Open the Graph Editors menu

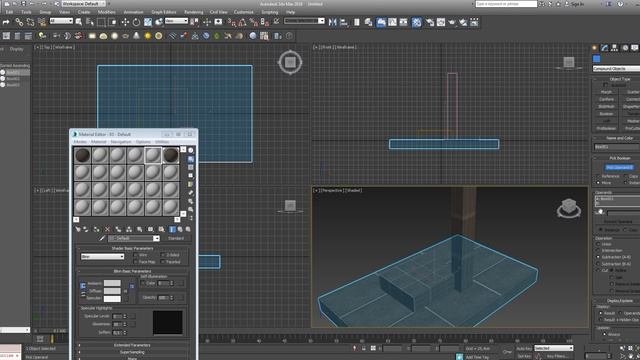tap(164, 12)
